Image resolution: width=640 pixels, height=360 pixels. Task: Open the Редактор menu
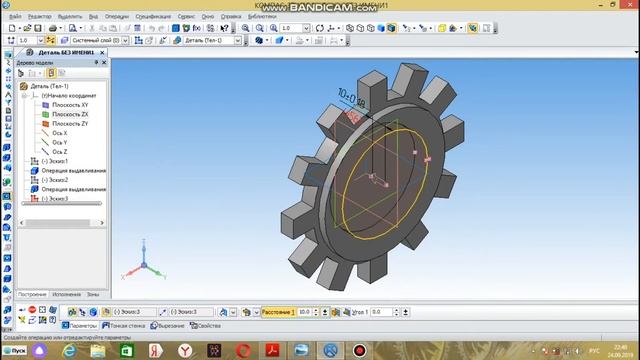tap(40, 17)
